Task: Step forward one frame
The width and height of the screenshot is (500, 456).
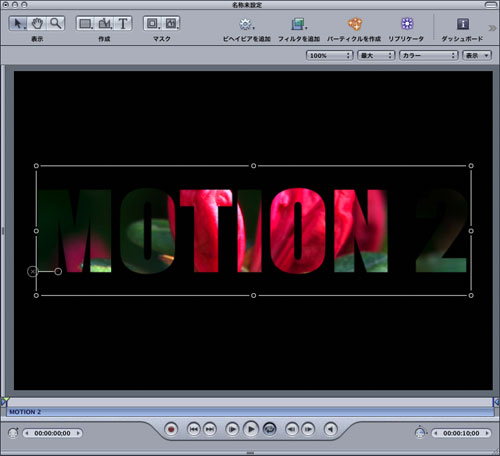Action: 308,429
